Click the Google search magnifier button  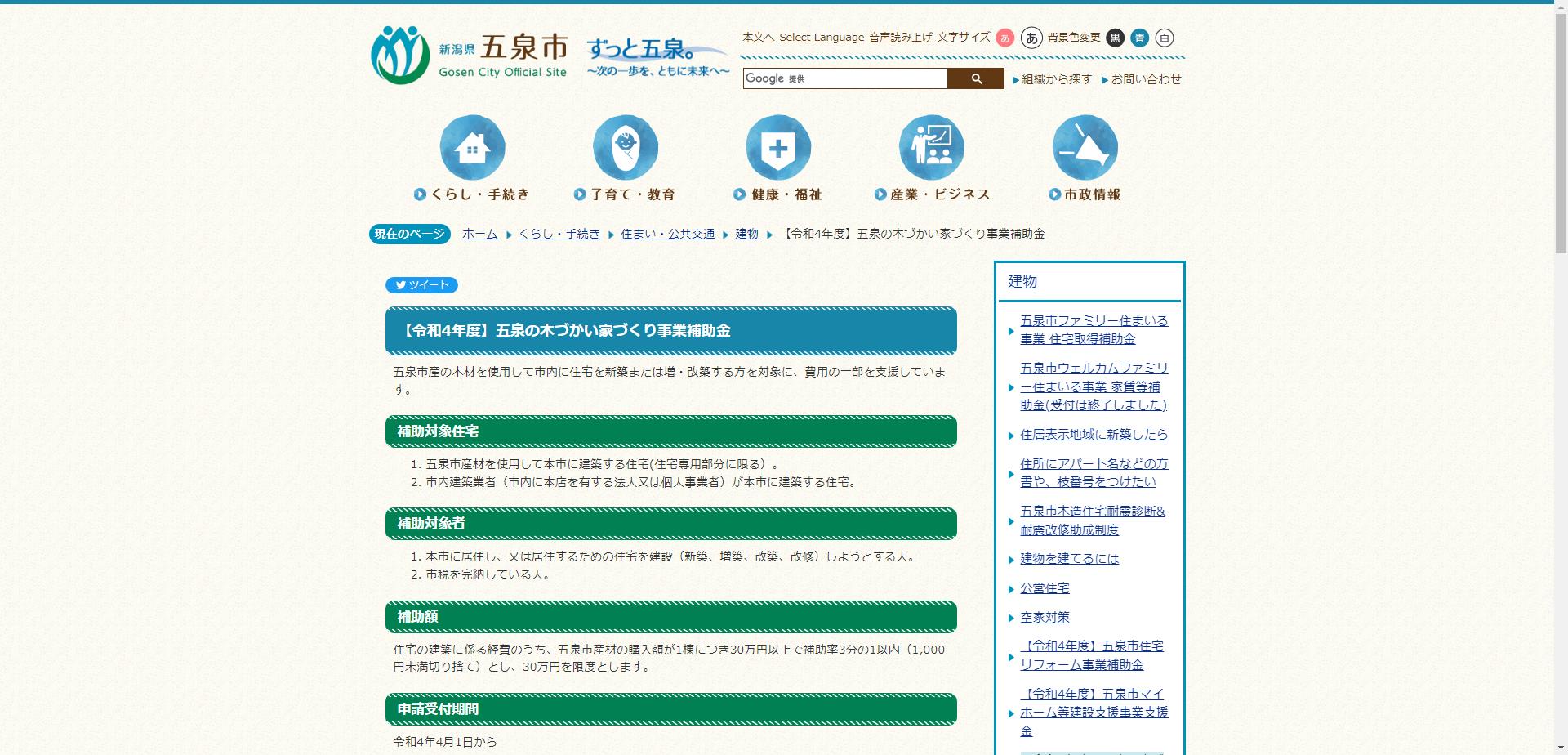tap(976, 78)
